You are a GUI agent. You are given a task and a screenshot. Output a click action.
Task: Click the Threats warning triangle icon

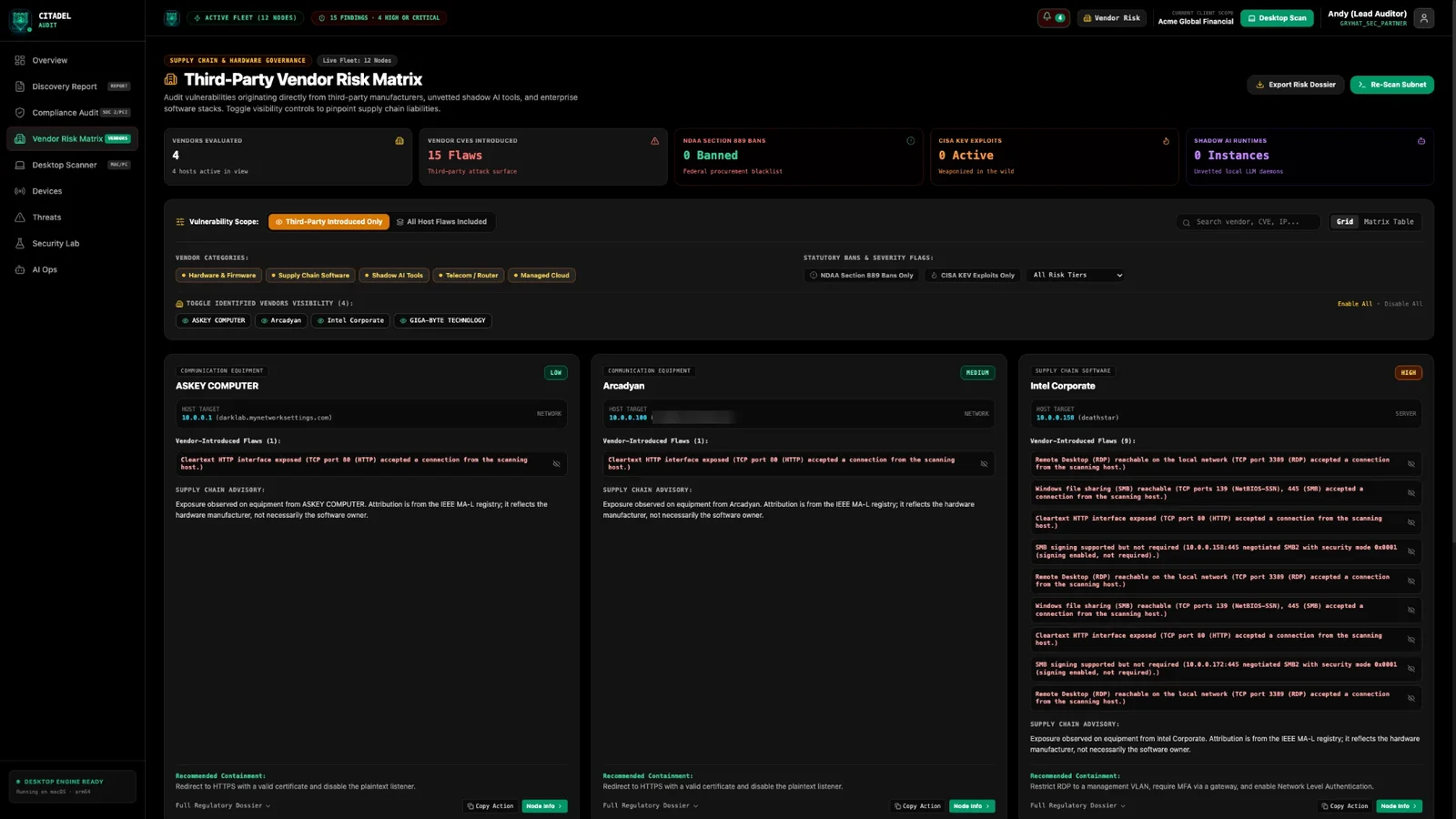[20, 217]
